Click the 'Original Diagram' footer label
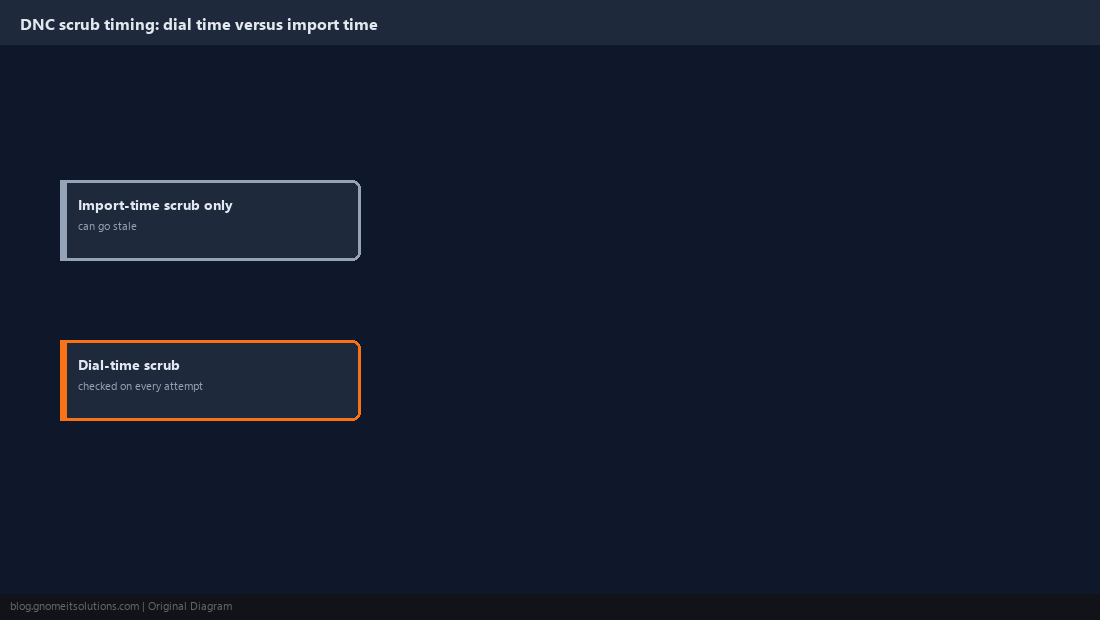 (x=190, y=607)
